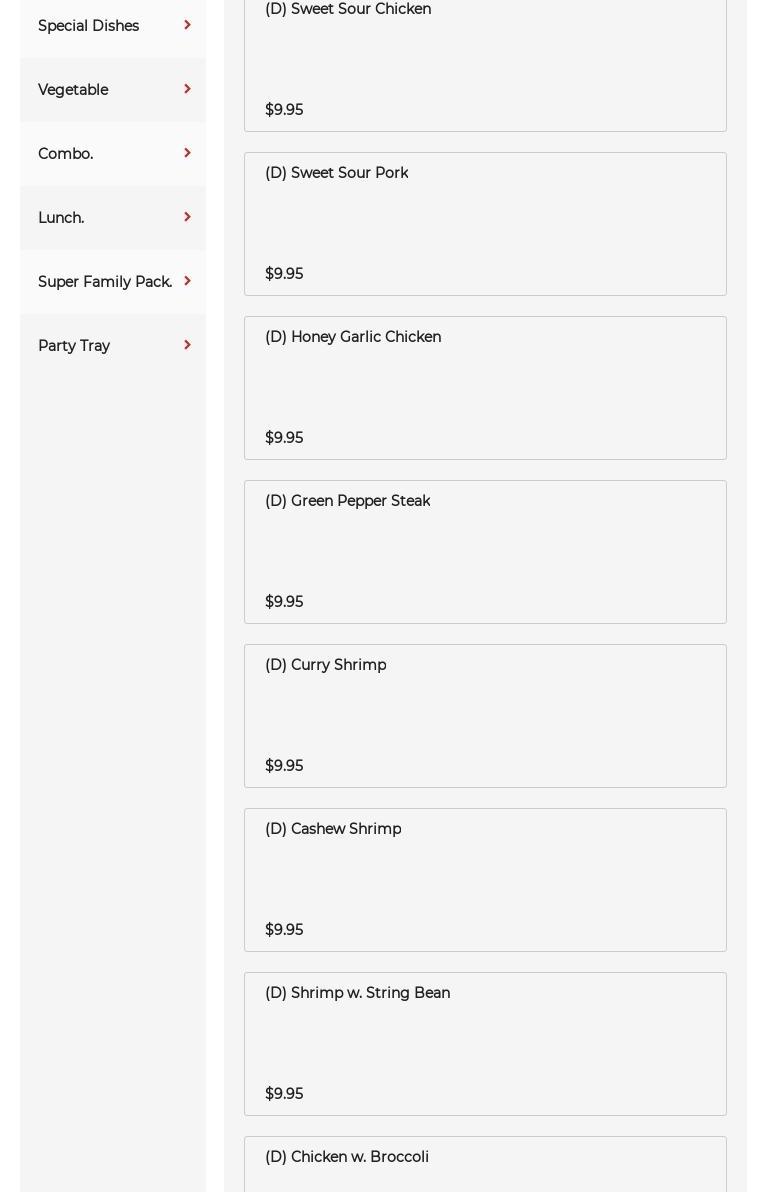This screenshot has height=1192, width=765.
Task: Select the (D) Sweet Sour Pork dish
Action: [485, 224]
